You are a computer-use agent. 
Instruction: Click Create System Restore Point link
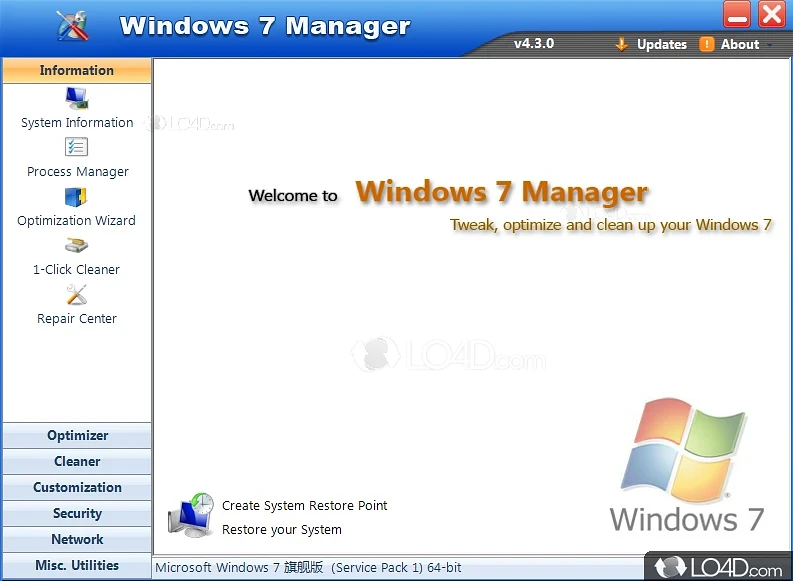pos(304,506)
